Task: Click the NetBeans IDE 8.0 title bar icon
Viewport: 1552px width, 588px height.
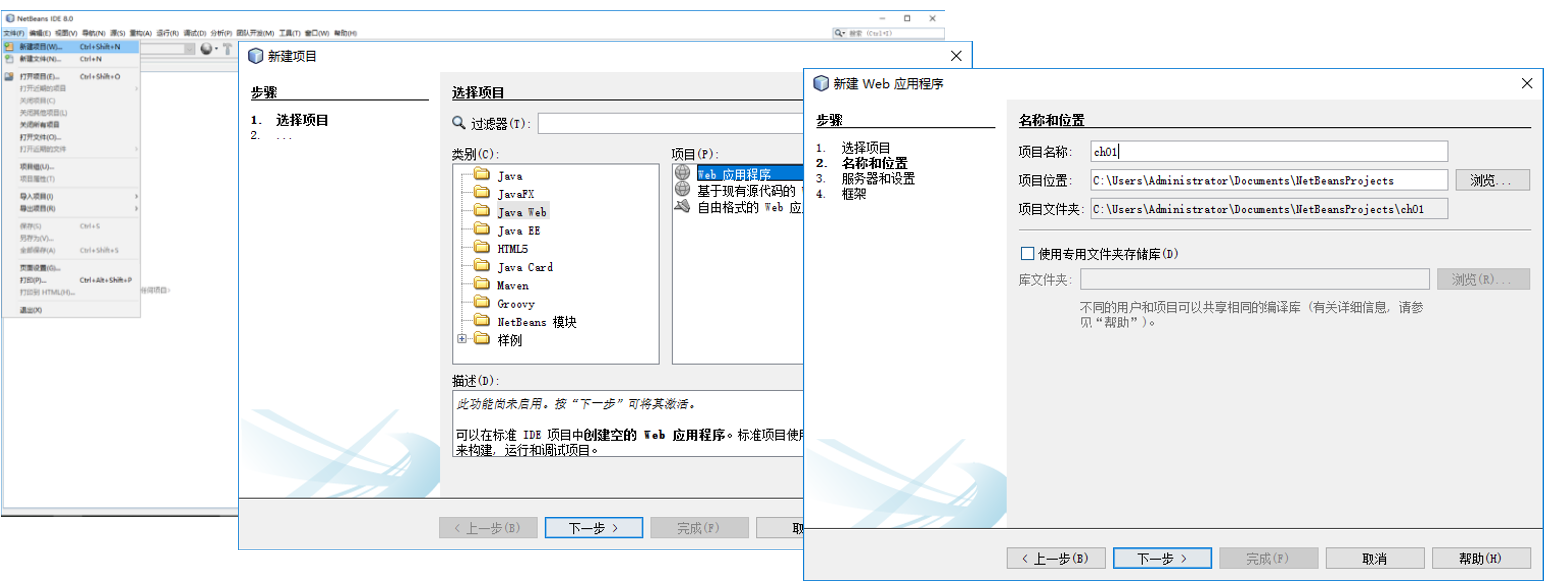Action: point(9,18)
